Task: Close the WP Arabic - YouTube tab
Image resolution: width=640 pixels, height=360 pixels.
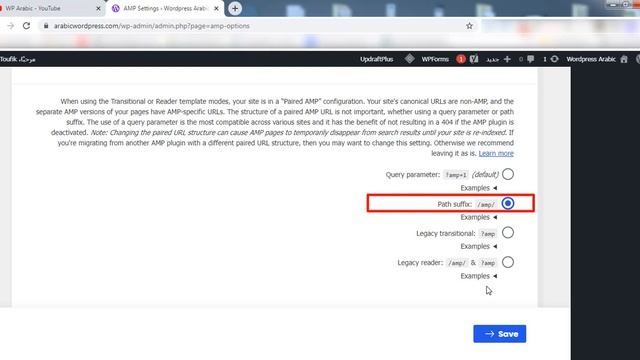Action: 98,8
